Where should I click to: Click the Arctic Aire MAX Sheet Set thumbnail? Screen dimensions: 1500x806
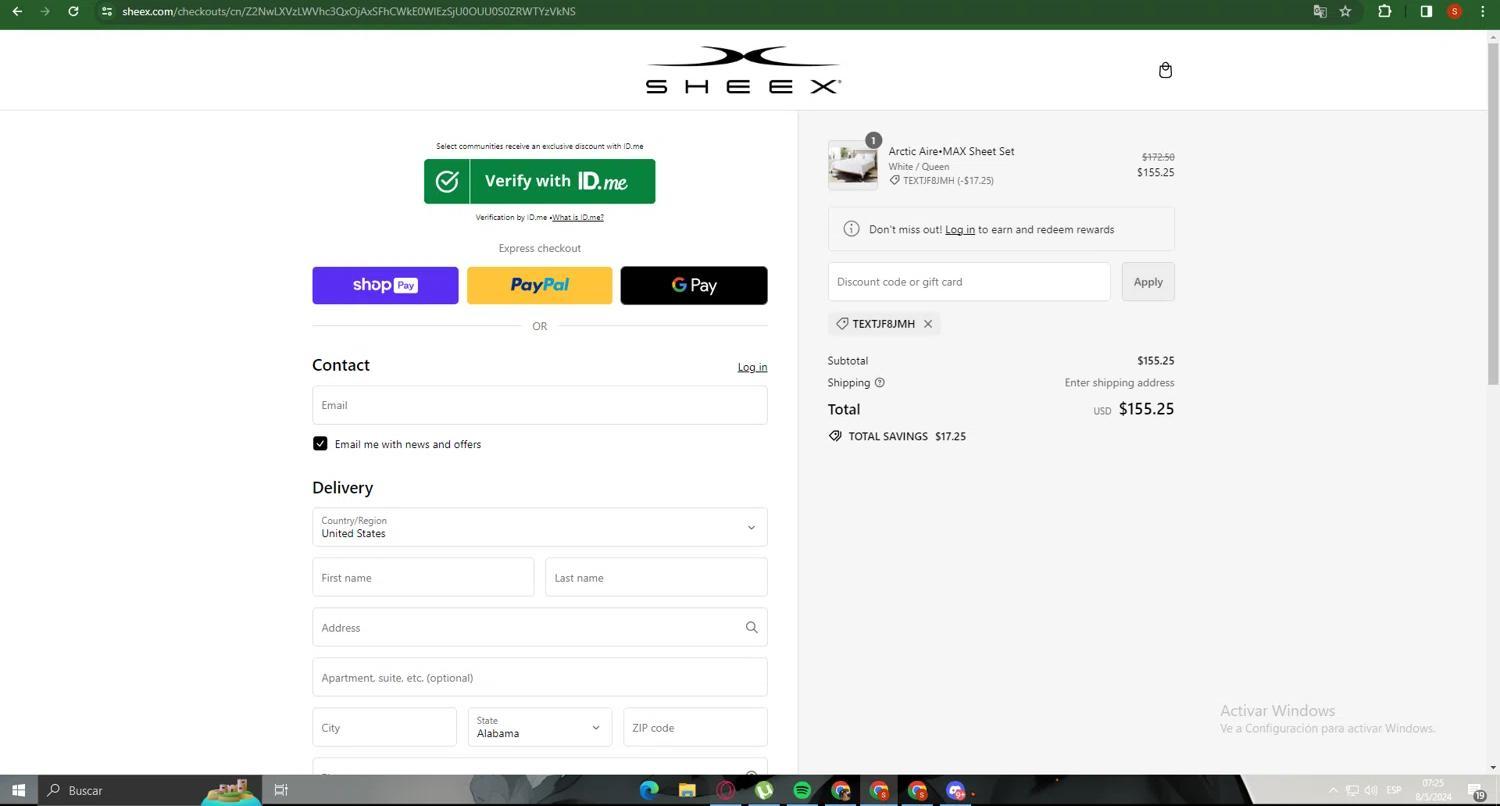852,165
